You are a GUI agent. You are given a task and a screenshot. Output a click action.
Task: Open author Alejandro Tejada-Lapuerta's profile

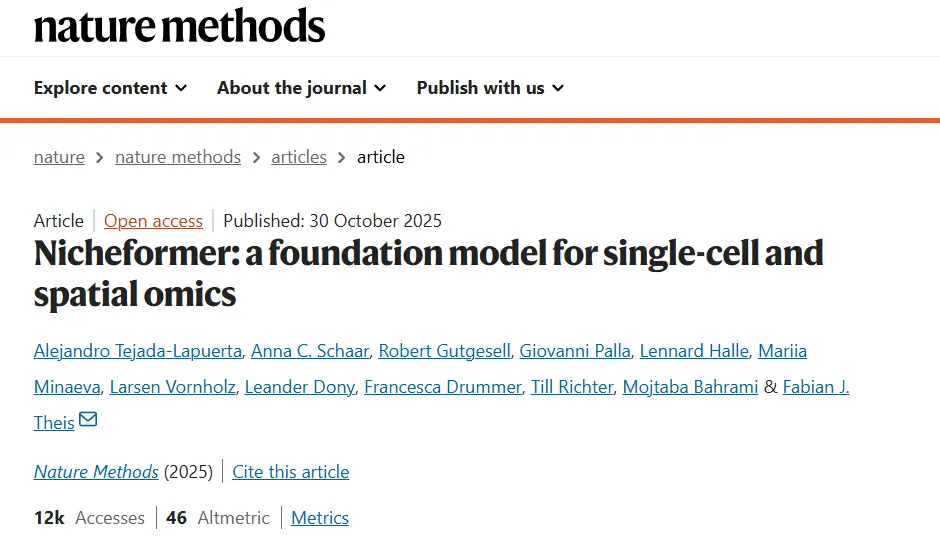[x=138, y=351]
